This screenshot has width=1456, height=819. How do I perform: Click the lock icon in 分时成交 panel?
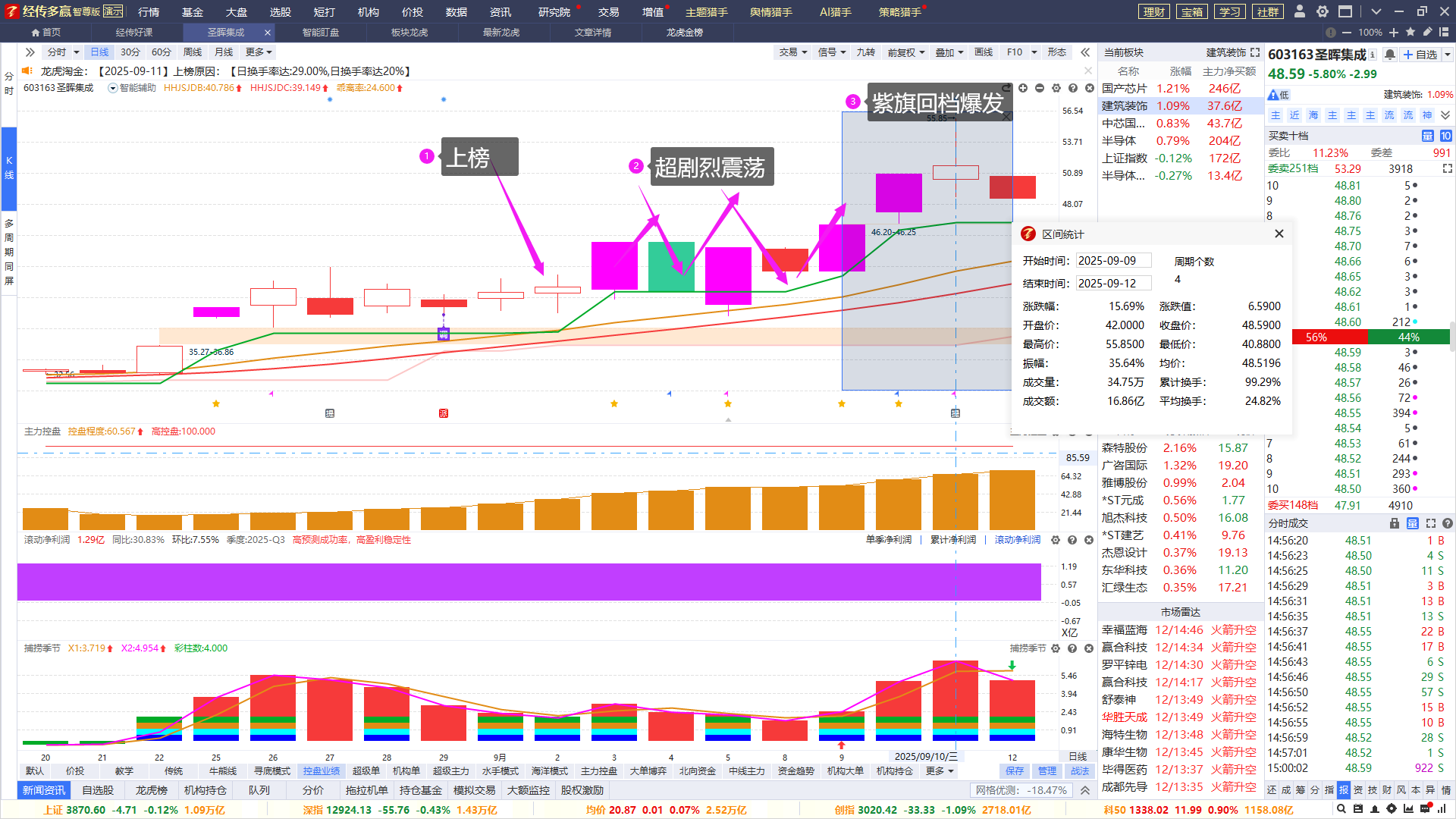[1394, 523]
